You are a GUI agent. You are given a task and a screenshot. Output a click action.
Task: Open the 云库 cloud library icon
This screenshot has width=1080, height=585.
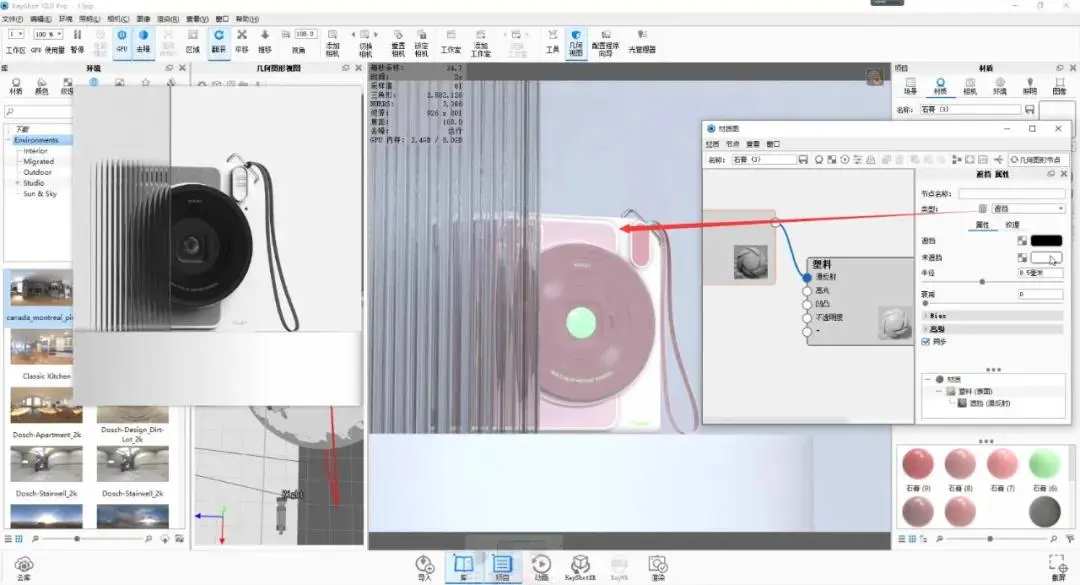[x=23, y=568]
